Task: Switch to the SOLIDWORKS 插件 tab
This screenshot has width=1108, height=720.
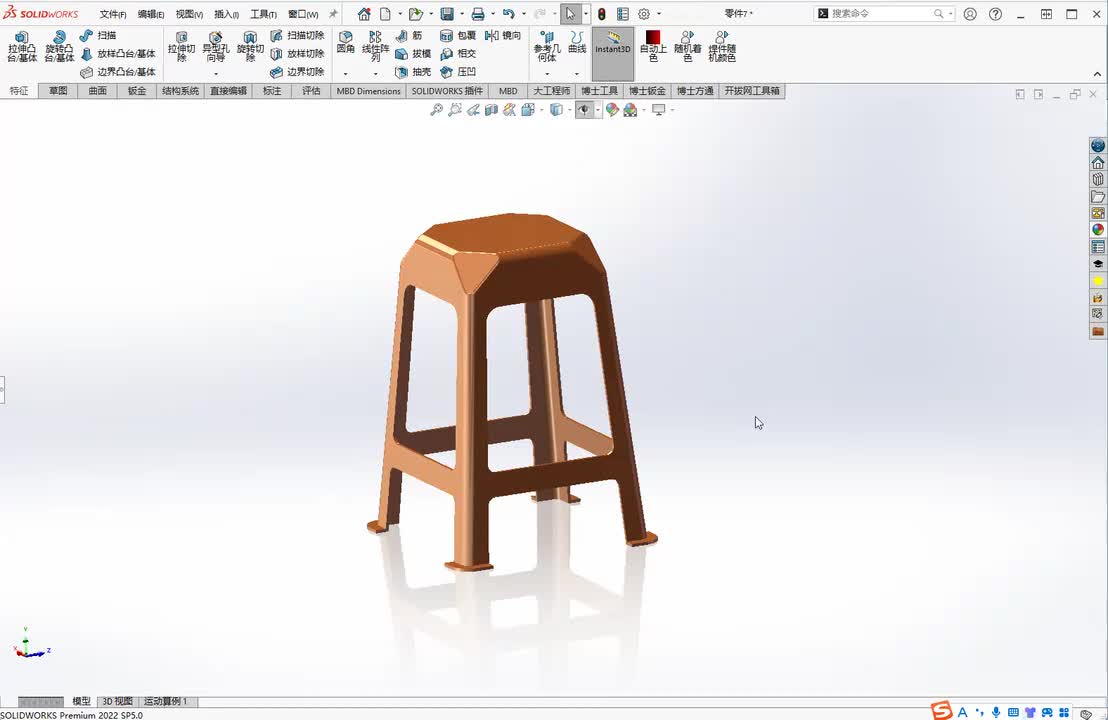Action: point(447,90)
